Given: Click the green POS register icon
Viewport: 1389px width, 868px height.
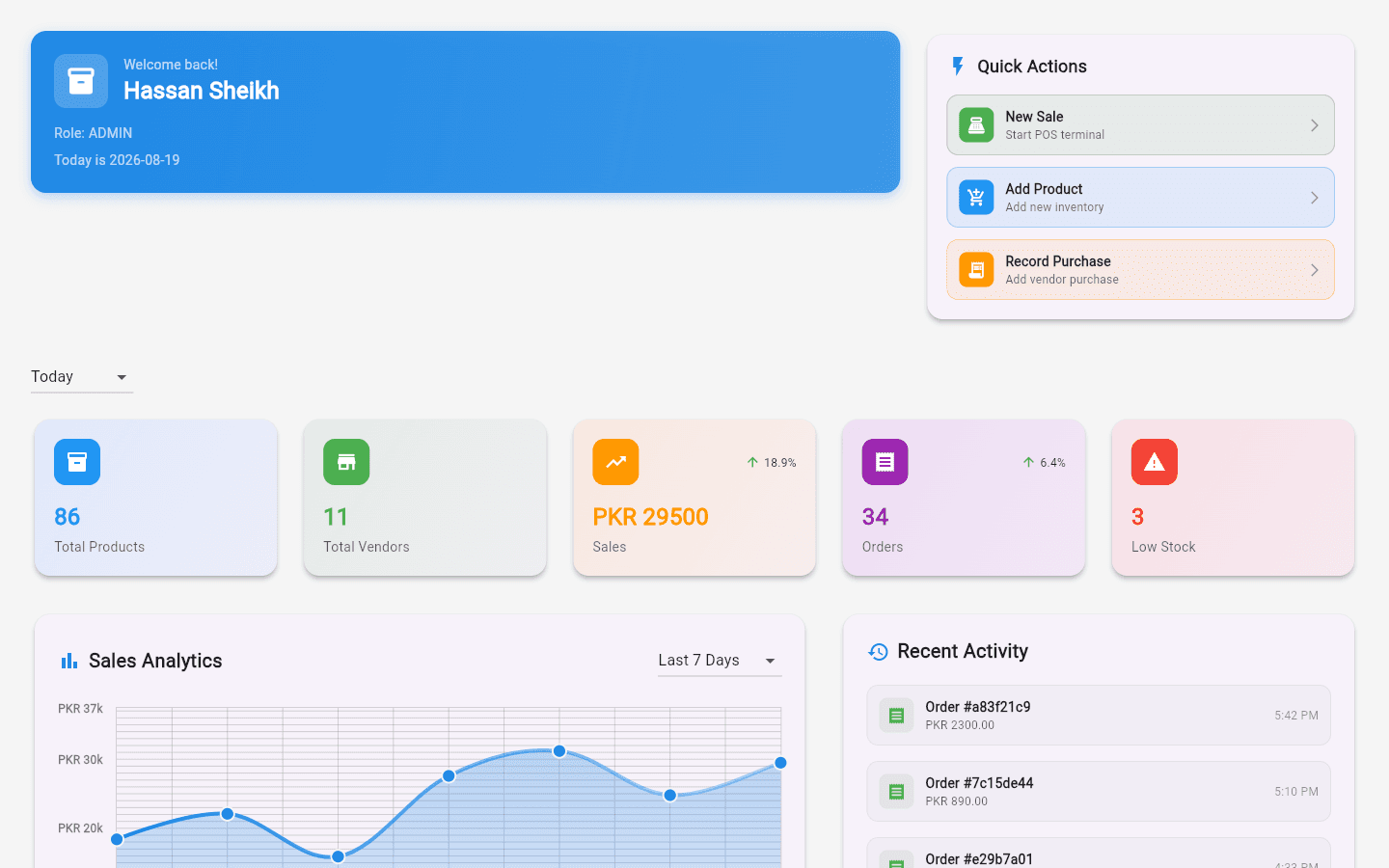Looking at the screenshot, I should pos(976,125).
